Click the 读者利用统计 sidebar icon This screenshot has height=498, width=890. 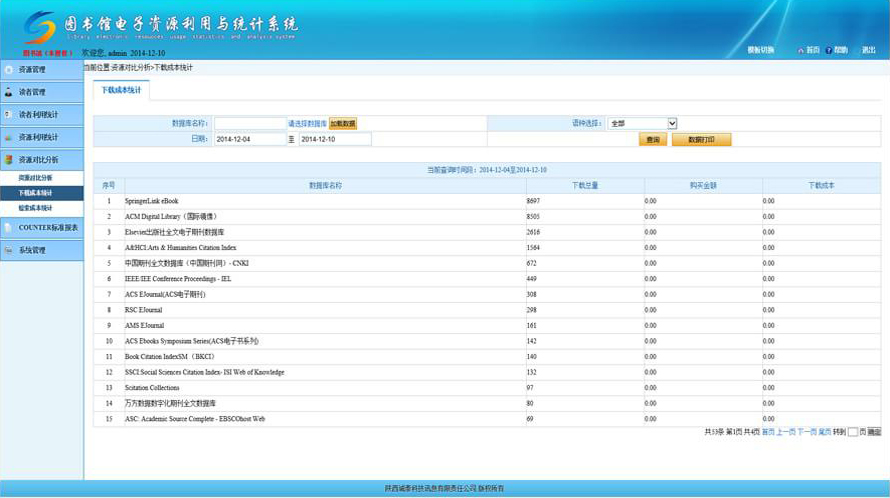[9, 115]
